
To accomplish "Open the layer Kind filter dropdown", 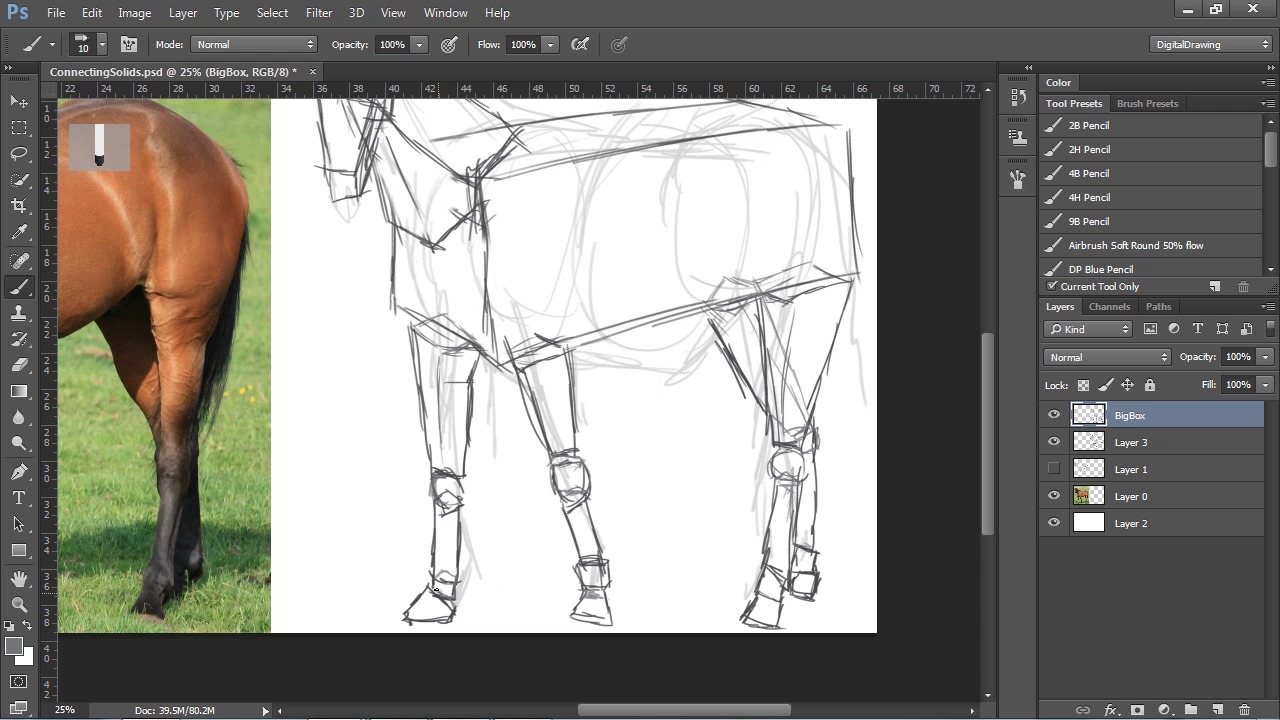I will pyautogui.click(x=1088, y=329).
